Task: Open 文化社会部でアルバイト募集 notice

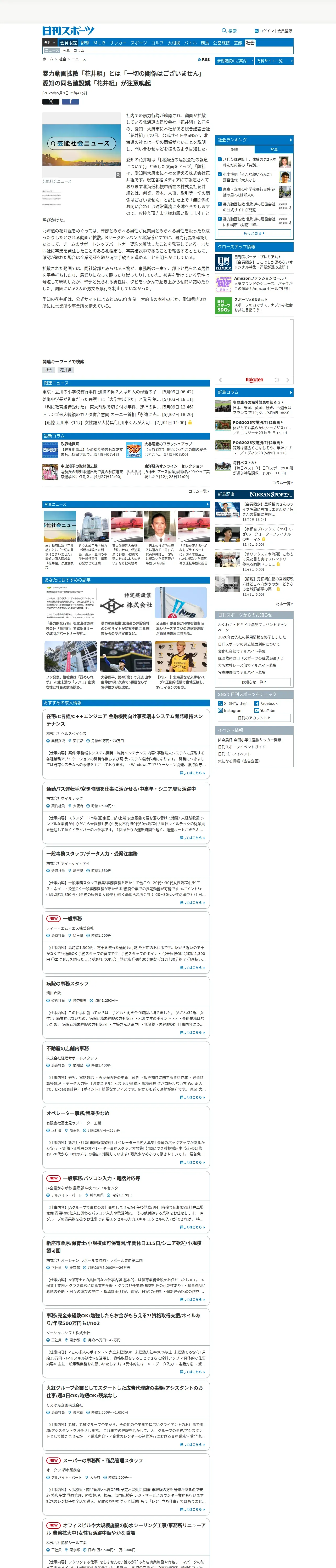Action: click(x=242, y=651)
